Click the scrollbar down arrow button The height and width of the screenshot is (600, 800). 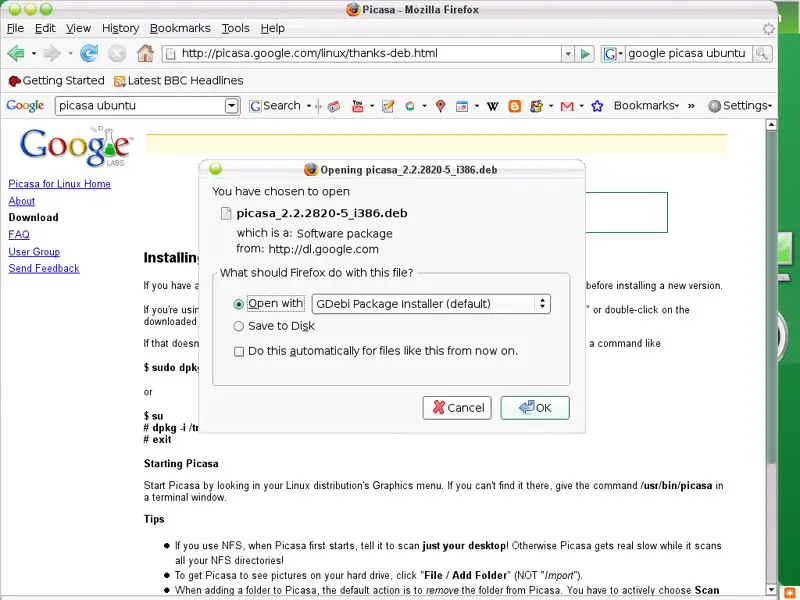pos(771,590)
